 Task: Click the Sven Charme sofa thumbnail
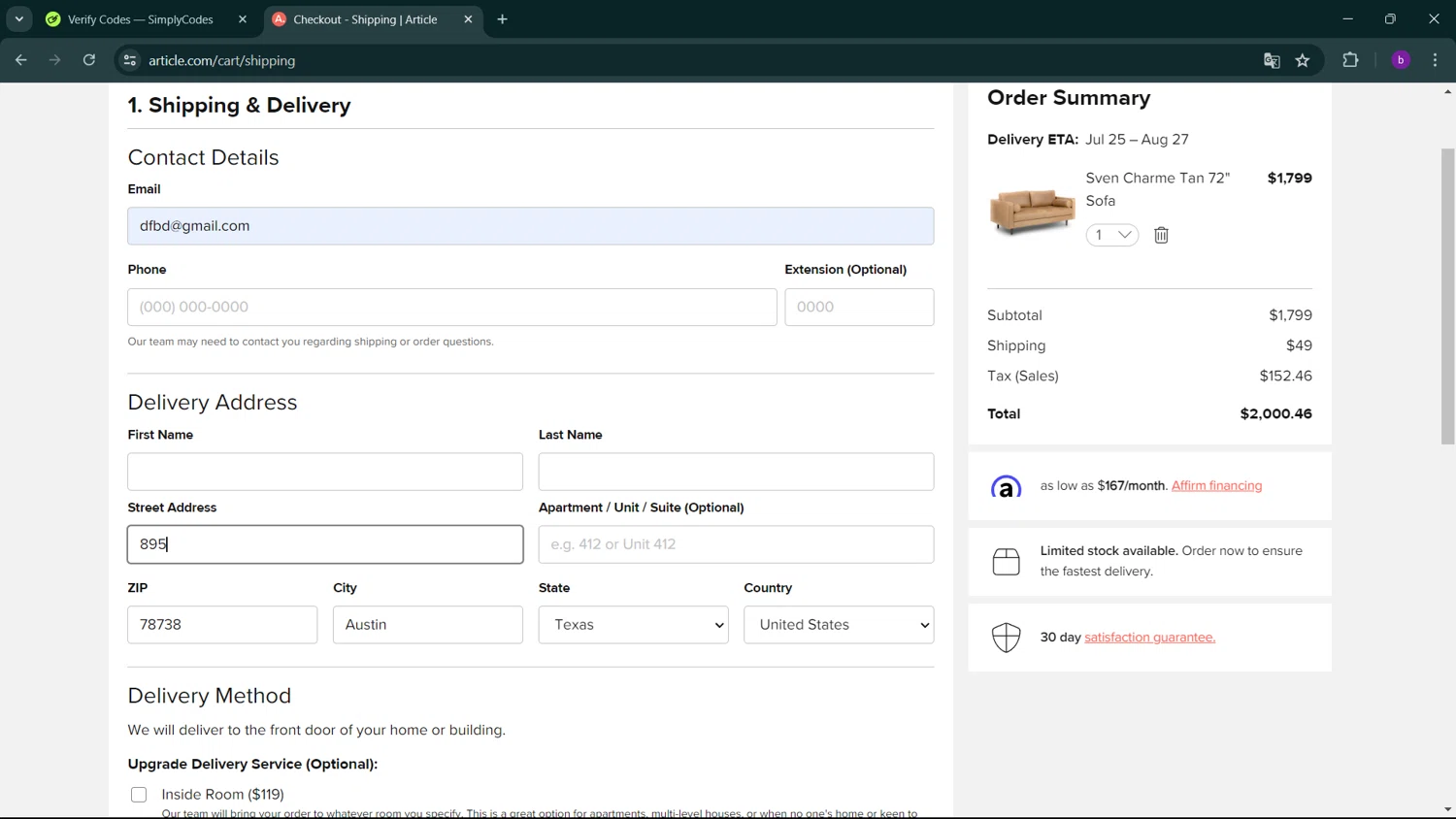tap(1032, 209)
